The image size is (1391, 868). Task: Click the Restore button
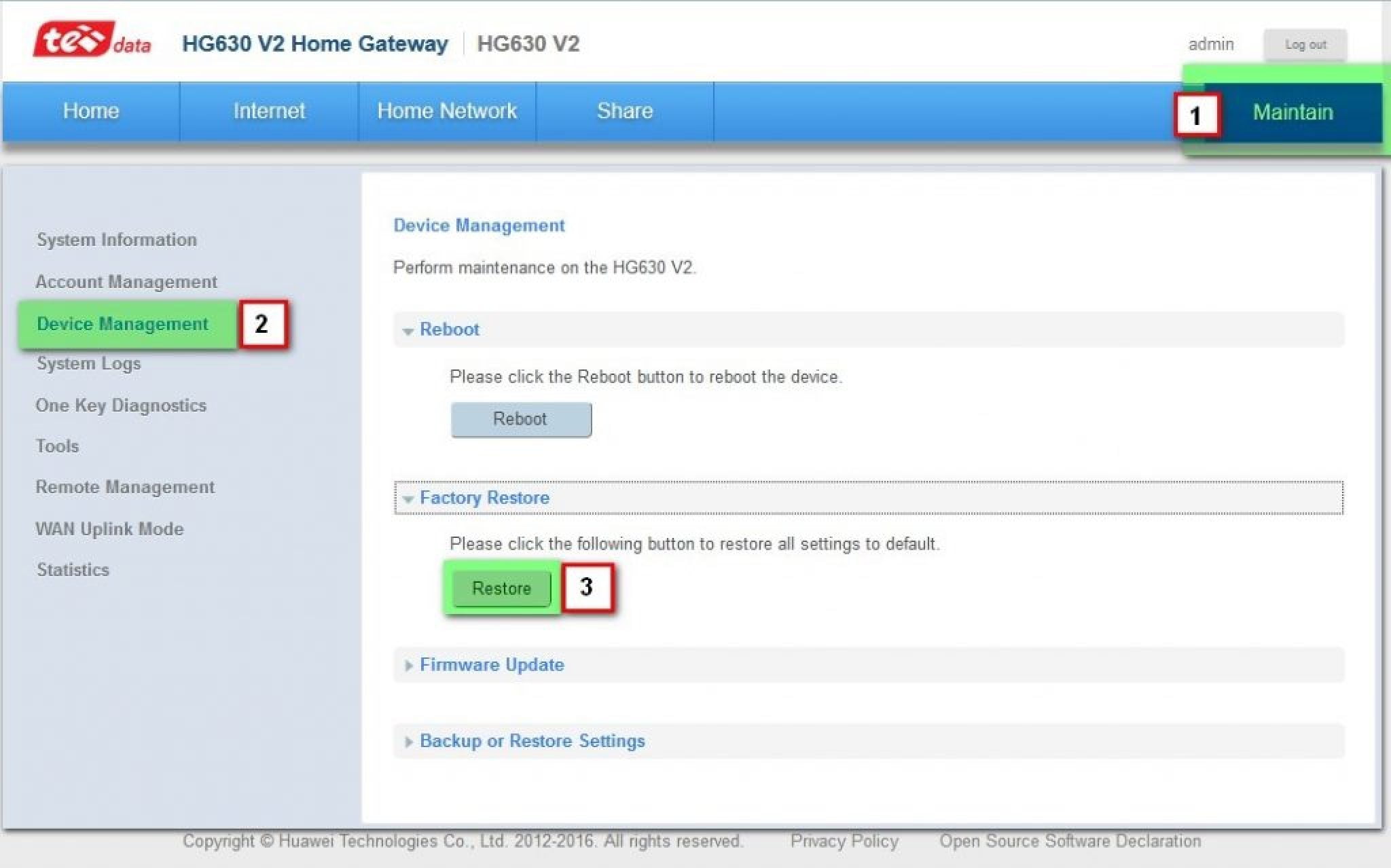(x=500, y=588)
